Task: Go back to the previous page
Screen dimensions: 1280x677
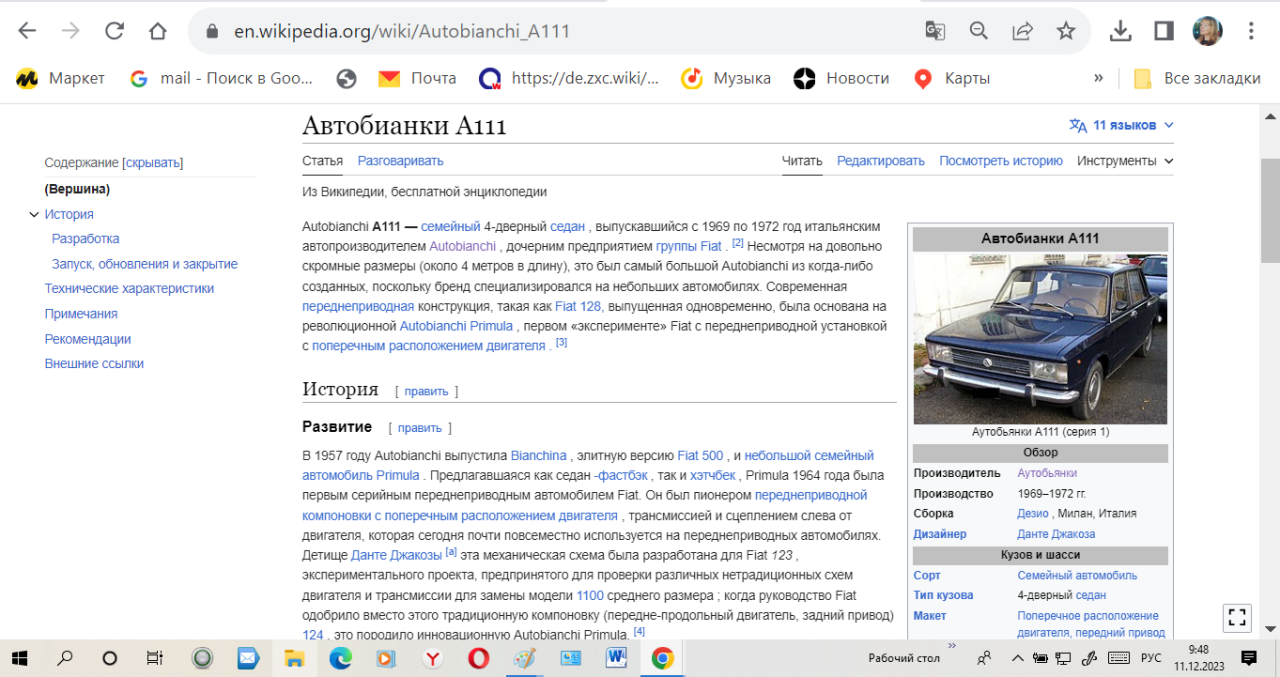Action: pyautogui.click(x=27, y=31)
